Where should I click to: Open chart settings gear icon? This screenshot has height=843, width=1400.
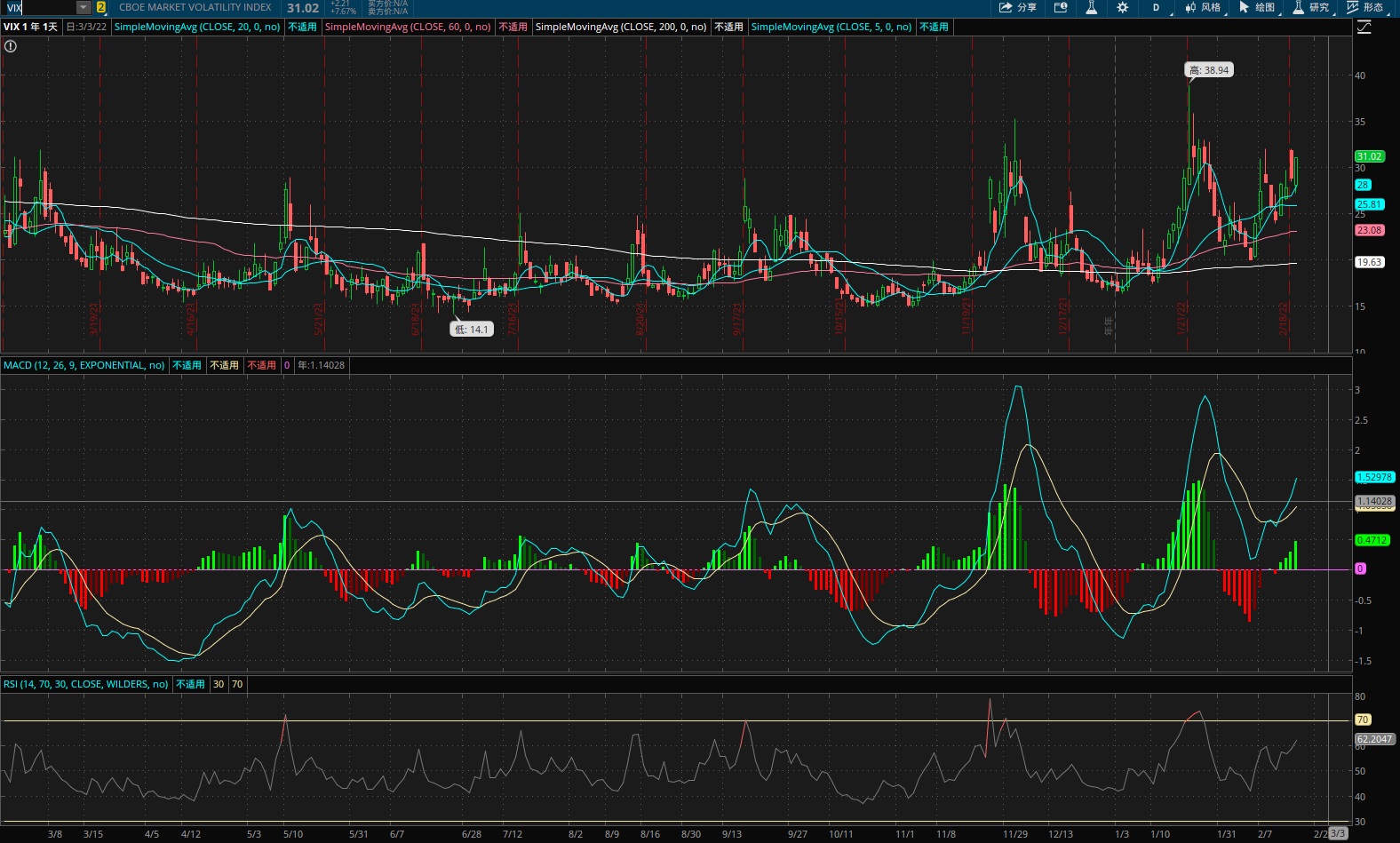click(x=1123, y=7)
